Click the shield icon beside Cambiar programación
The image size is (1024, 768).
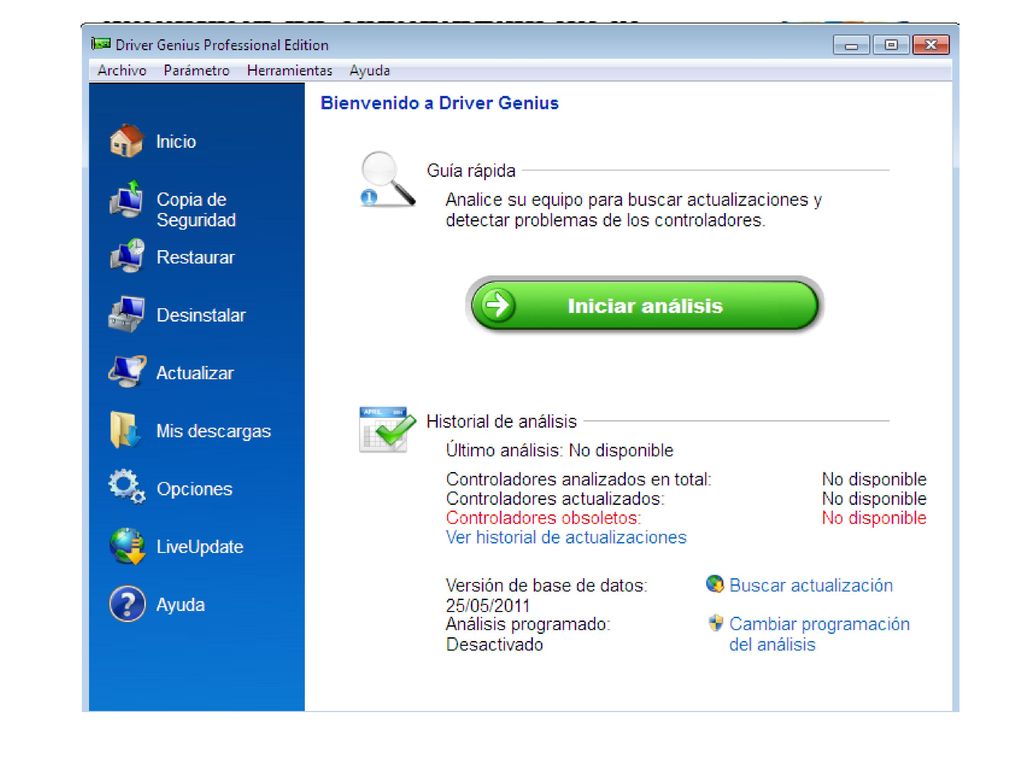coord(716,623)
